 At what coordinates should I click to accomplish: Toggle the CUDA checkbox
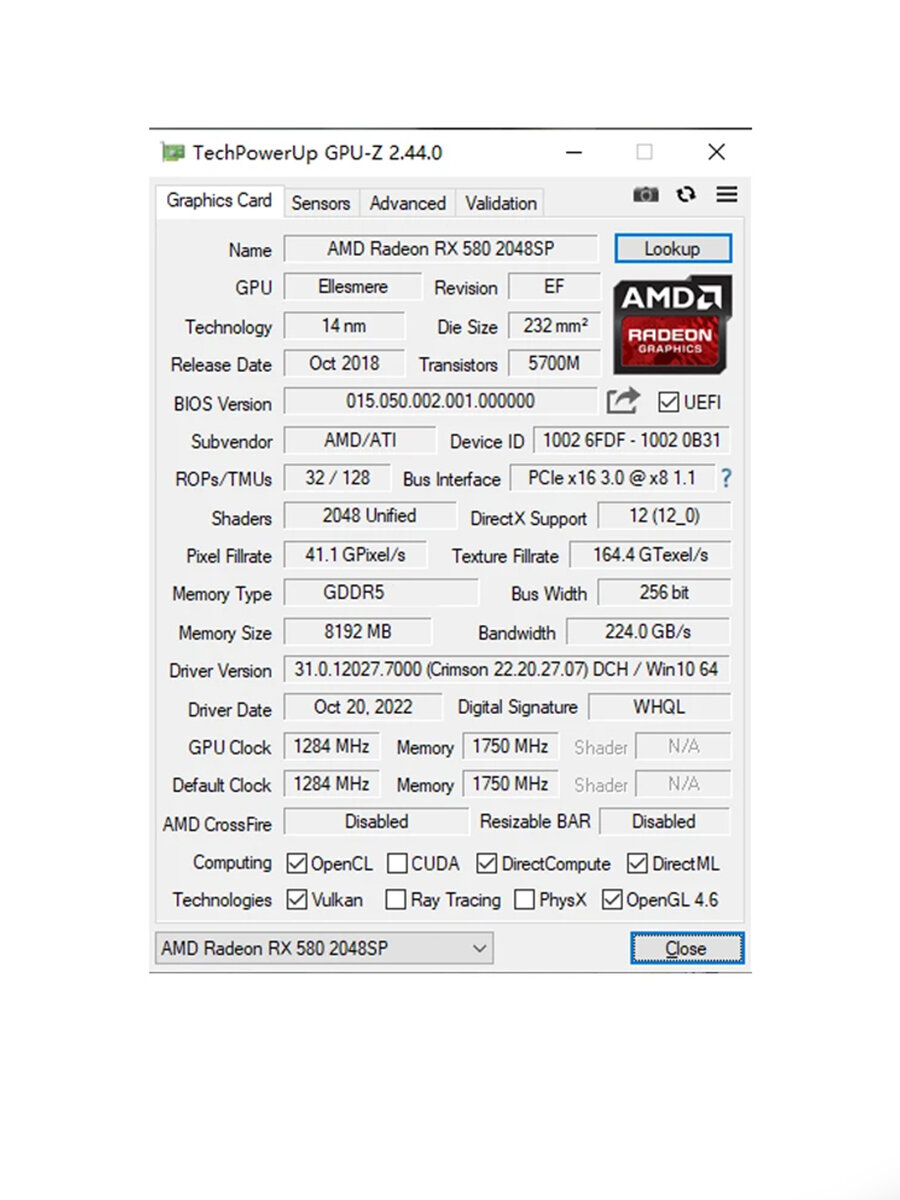[397, 863]
